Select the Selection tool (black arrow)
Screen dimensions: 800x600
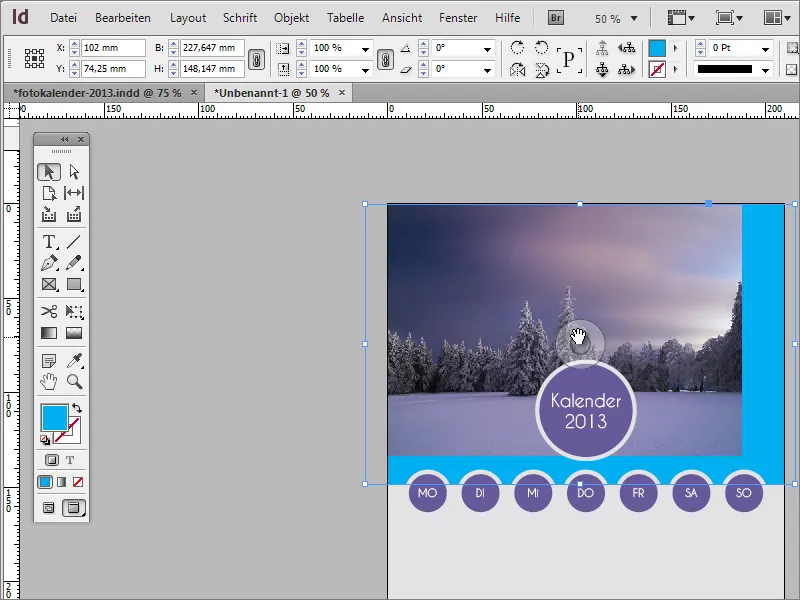click(x=49, y=172)
